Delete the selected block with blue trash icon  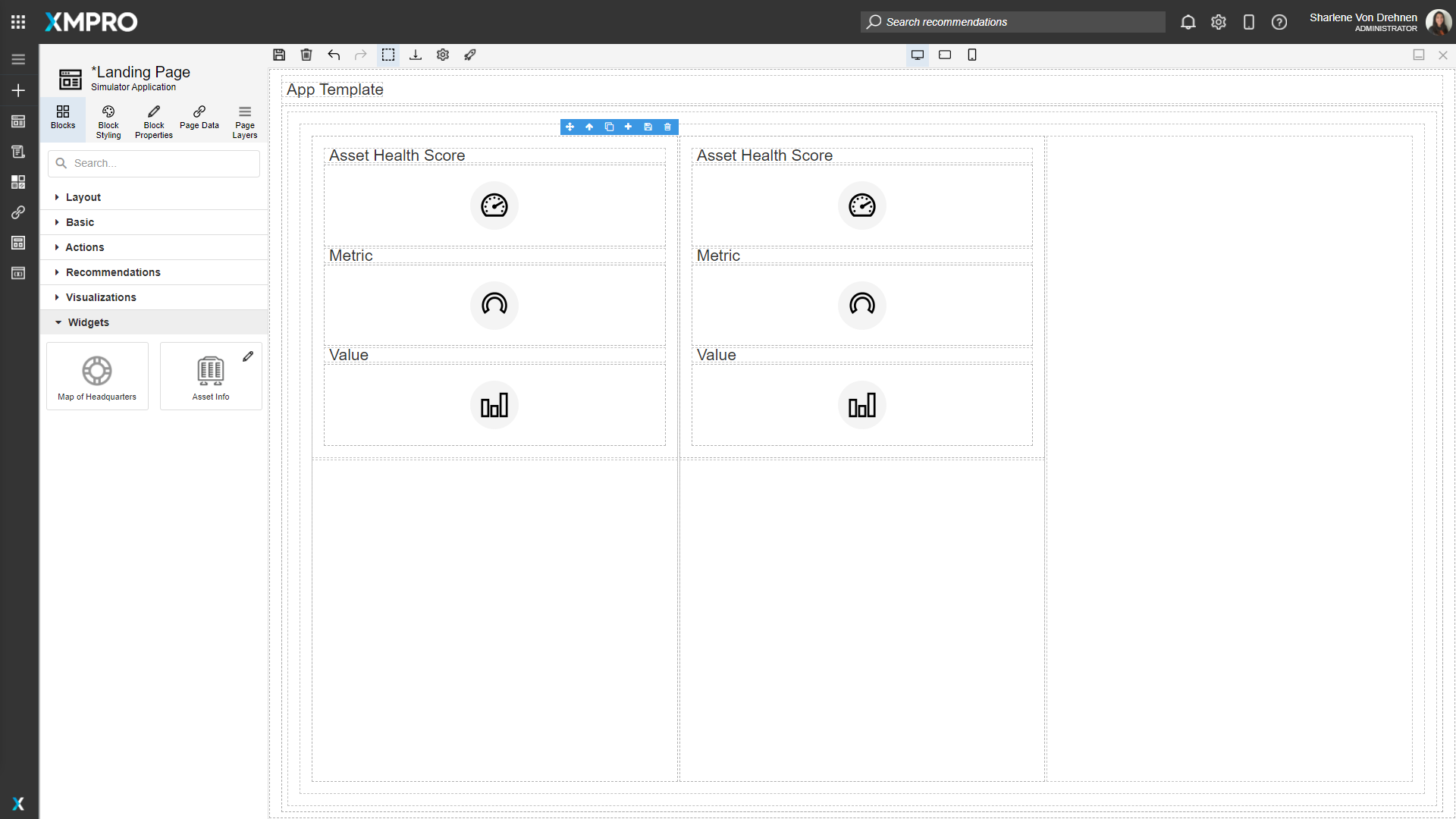click(x=667, y=127)
